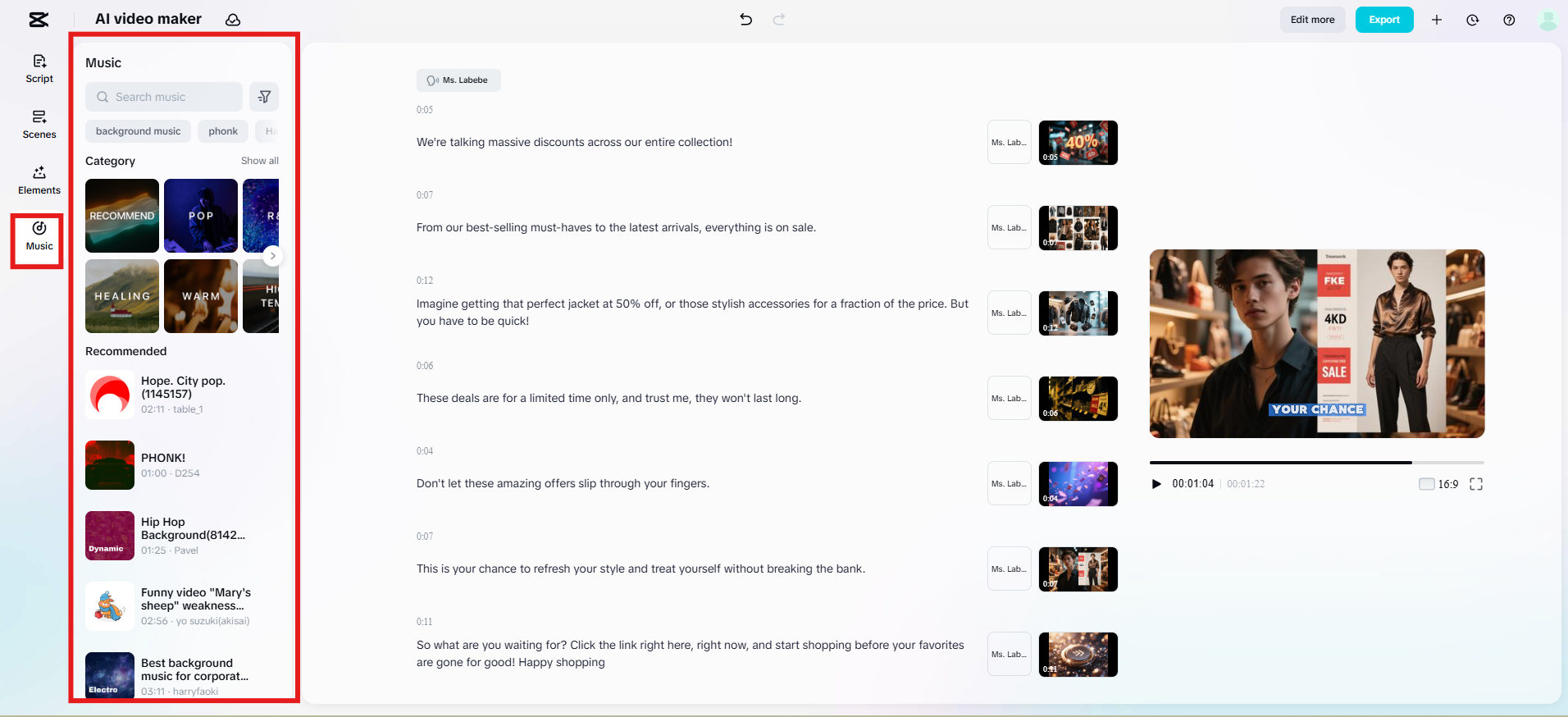The height and width of the screenshot is (717, 1568).
Task: Click the Export button
Action: [x=1384, y=20]
